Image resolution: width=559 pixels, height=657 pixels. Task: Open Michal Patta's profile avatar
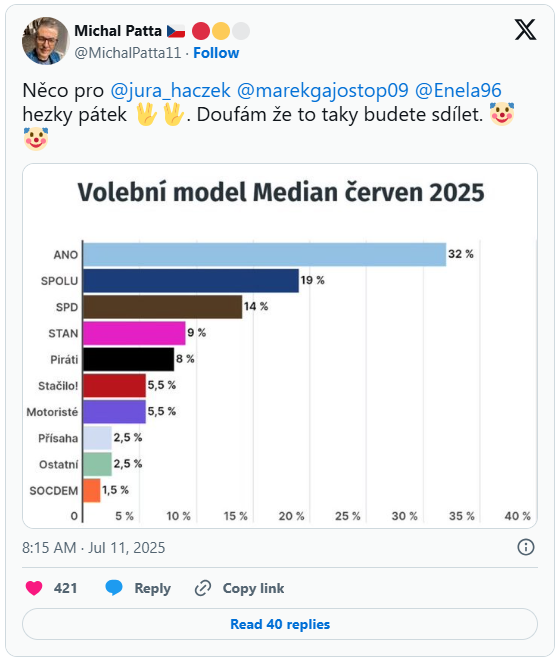(45, 41)
